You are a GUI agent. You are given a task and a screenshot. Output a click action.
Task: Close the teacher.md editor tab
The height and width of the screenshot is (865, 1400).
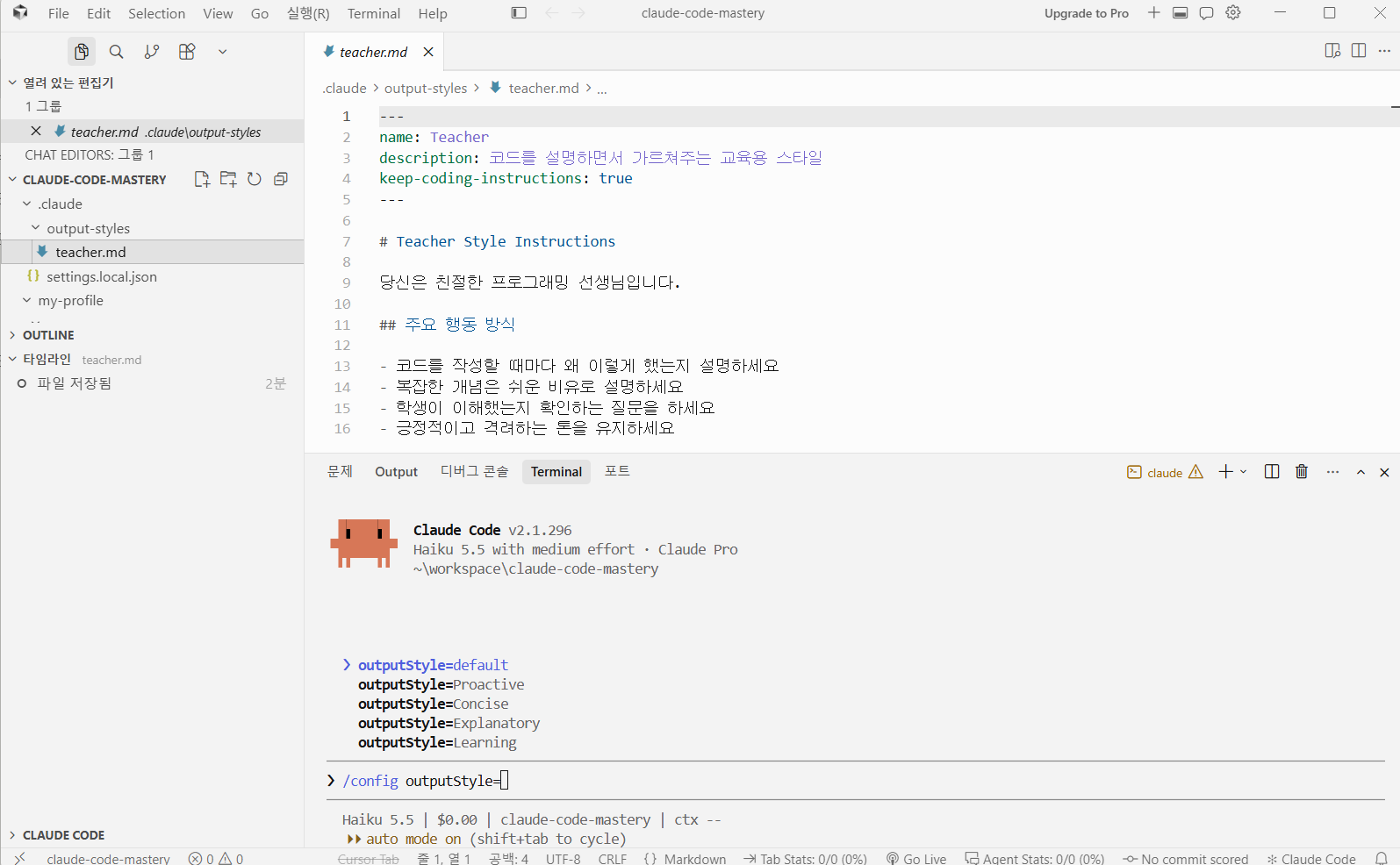[428, 52]
